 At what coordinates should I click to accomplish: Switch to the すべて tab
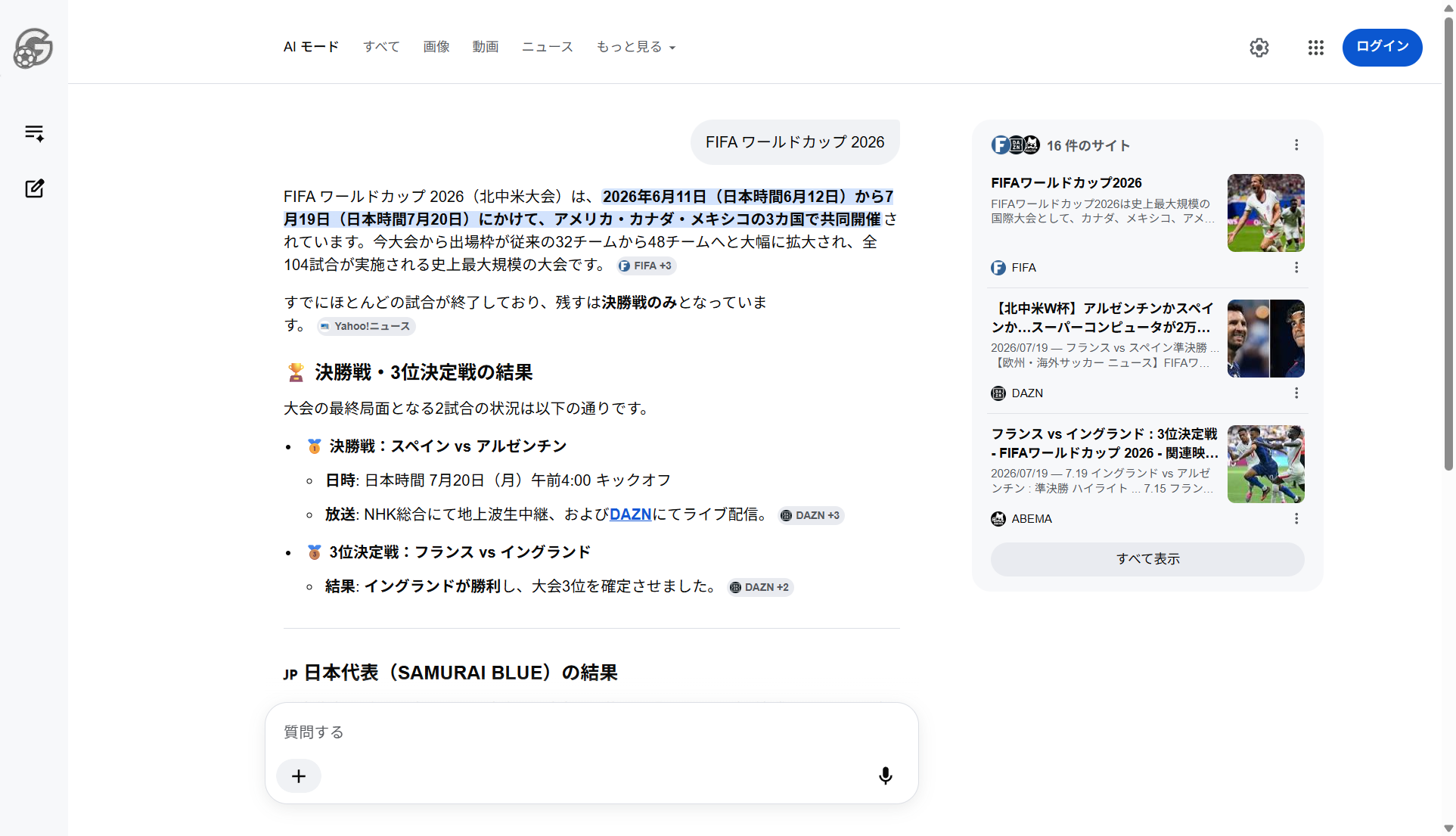click(x=381, y=47)
